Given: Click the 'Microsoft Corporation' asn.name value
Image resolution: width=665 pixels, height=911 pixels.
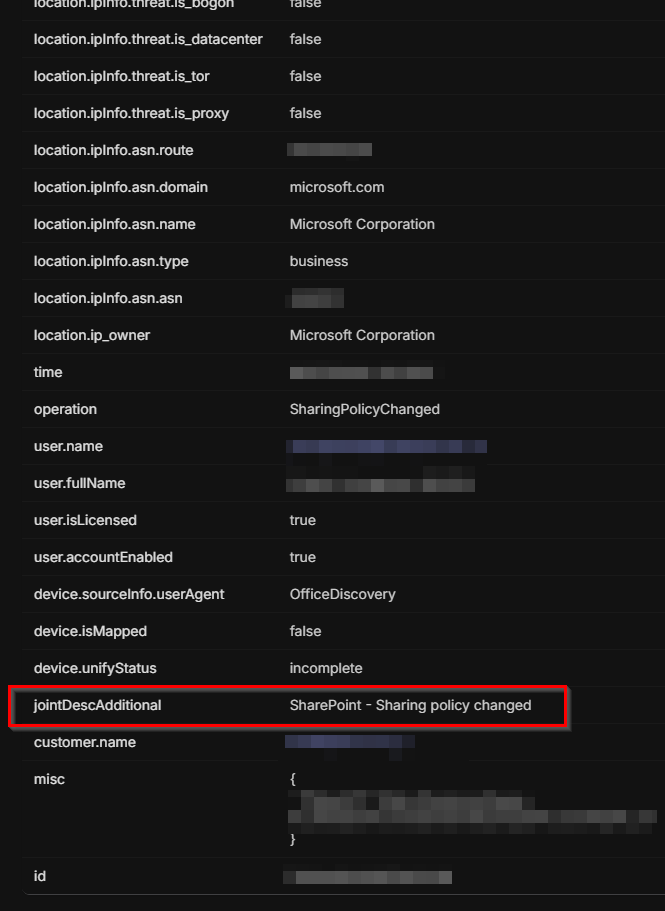Looking at the screenshot, I should (x=362, y=224).
